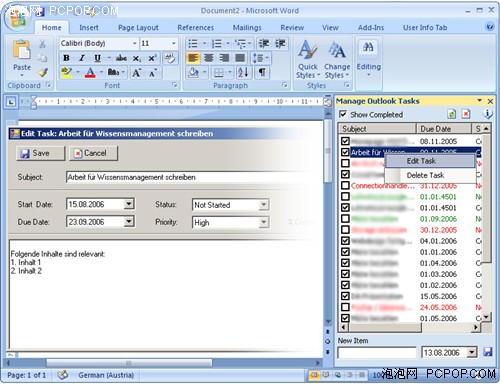Click the Cancel button in Edit Task

click(x=93, y=153)
